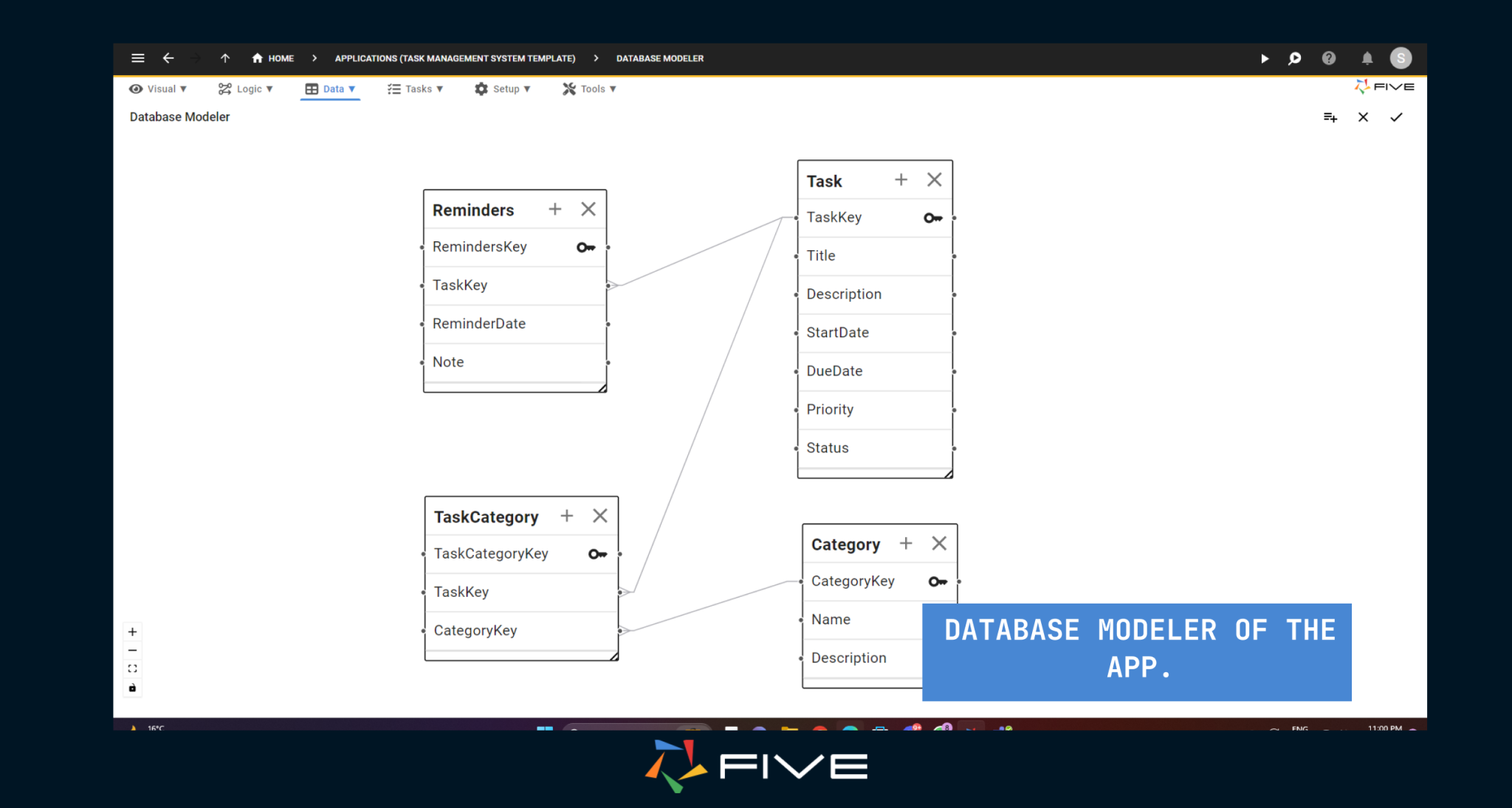Open the add new table icon
Image resolution: width=1512 pixels, height=808 pixels.
[x=1330, y=117]
